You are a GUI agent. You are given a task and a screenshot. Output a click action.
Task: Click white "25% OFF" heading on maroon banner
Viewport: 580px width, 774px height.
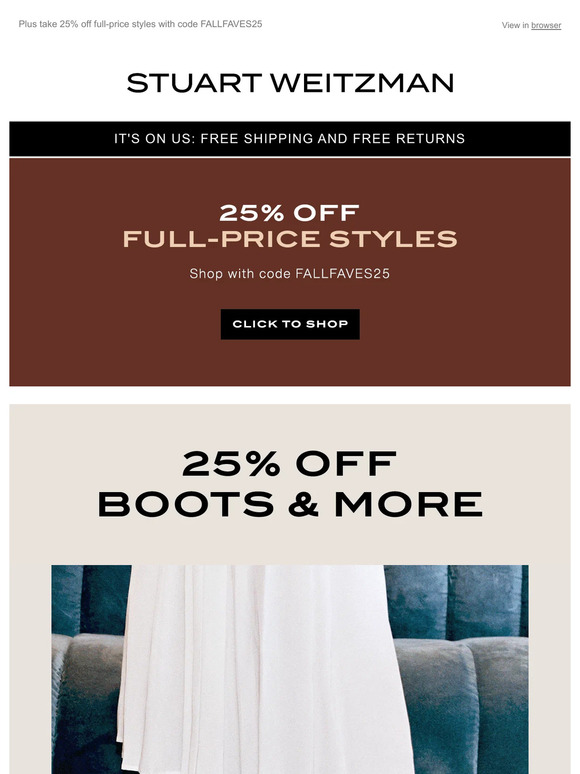tap(290, 213)
